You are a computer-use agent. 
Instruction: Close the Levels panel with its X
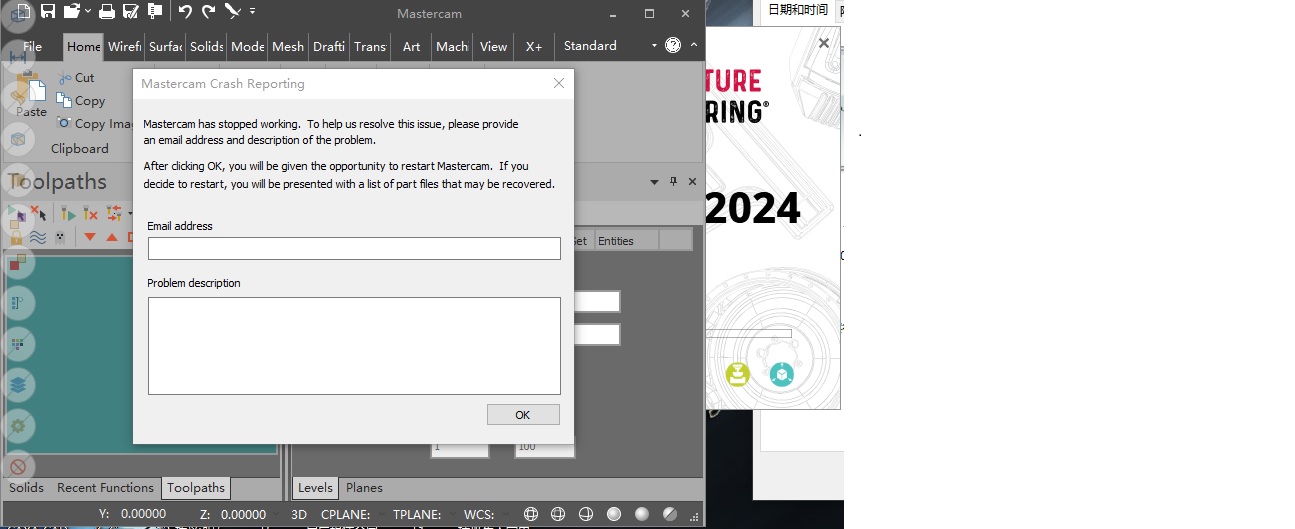click(692, 182)
